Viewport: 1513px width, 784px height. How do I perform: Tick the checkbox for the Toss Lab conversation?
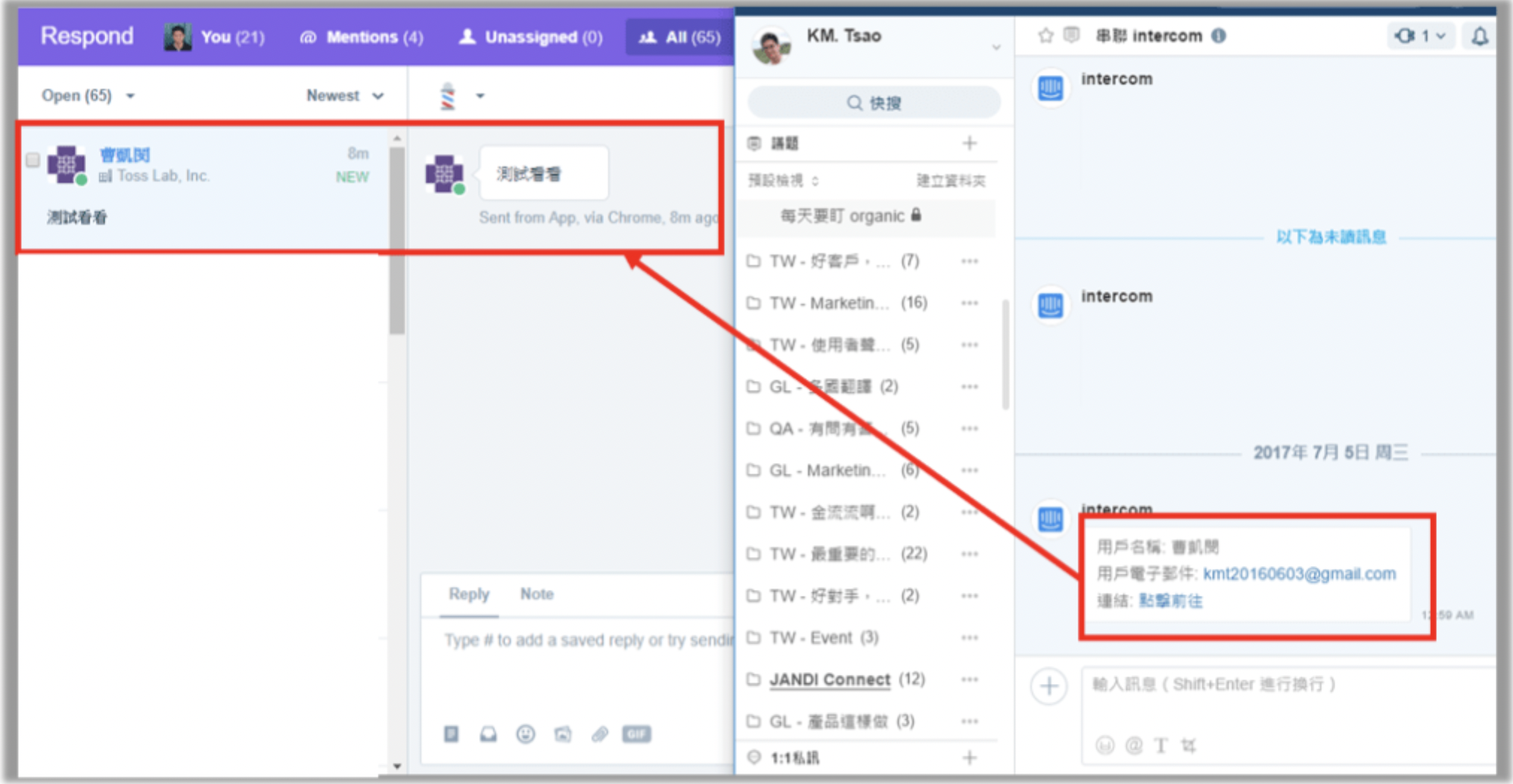tap(33, 160)
